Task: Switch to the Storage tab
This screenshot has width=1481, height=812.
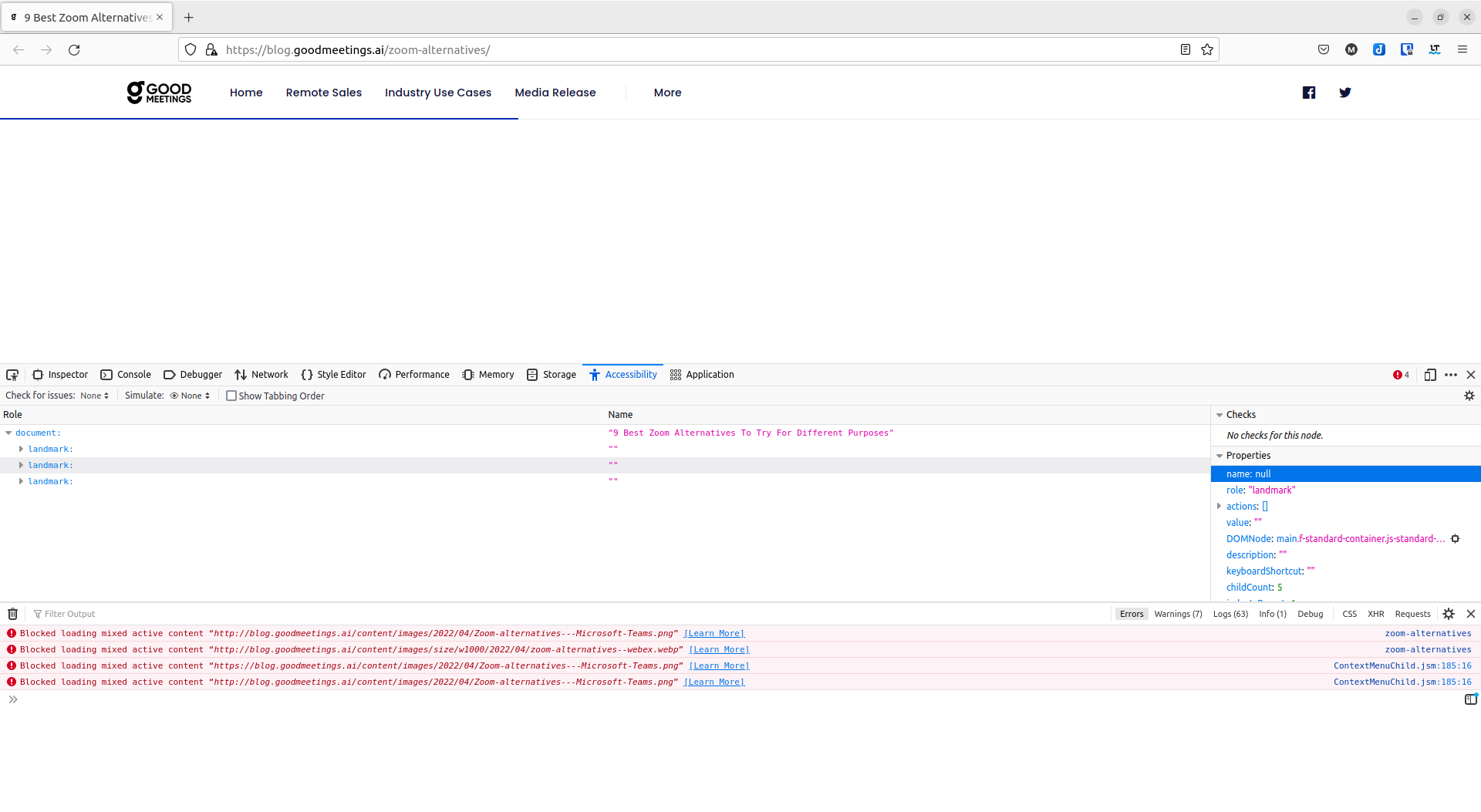Action: (552, 375)
